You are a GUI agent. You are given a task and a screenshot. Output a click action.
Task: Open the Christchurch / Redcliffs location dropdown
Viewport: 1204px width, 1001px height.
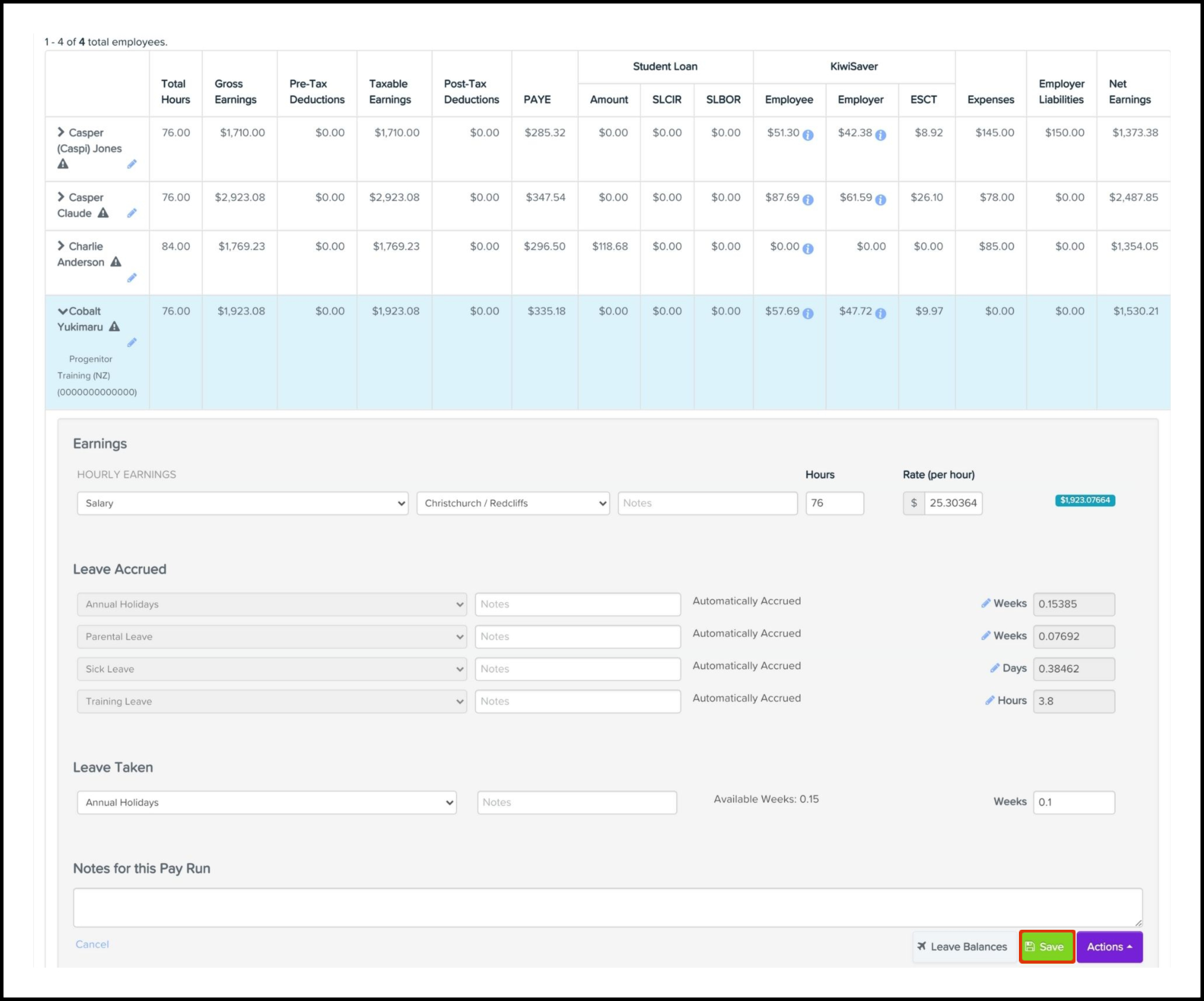pos(513,503)
